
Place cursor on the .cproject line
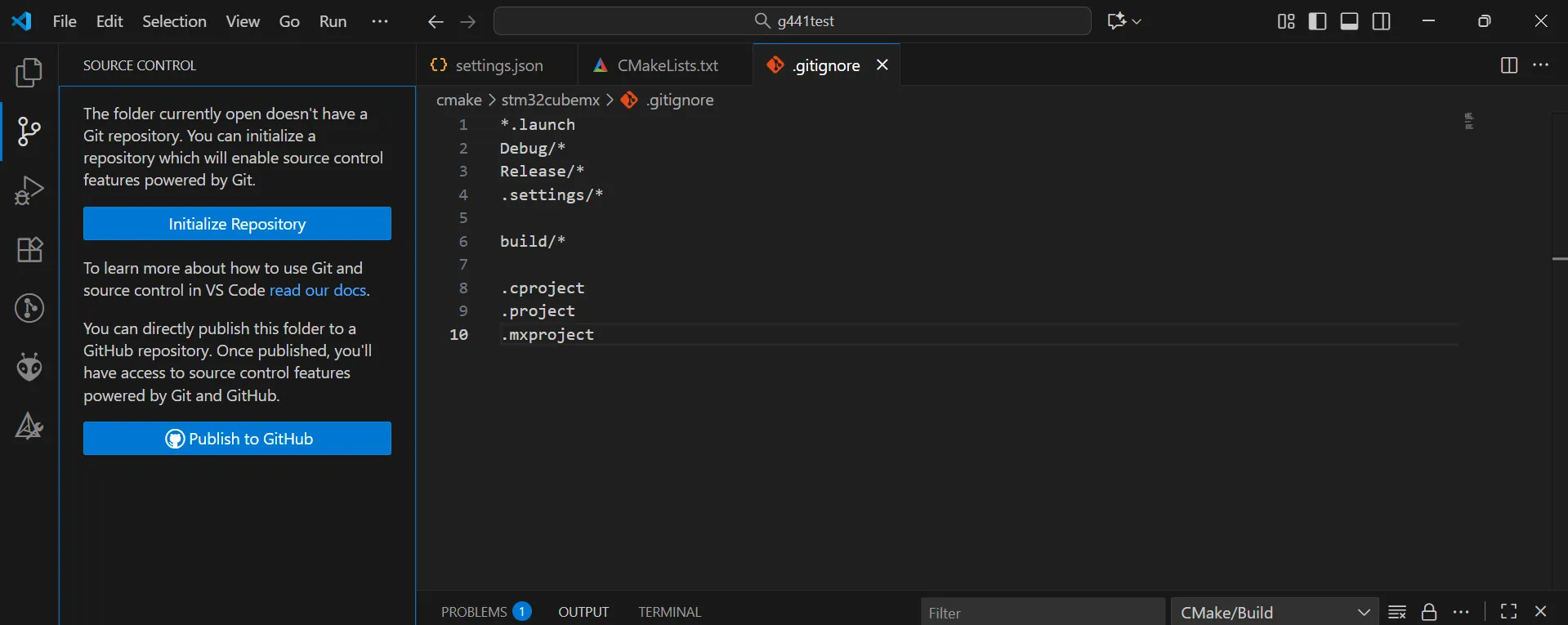tap(543, 288)
